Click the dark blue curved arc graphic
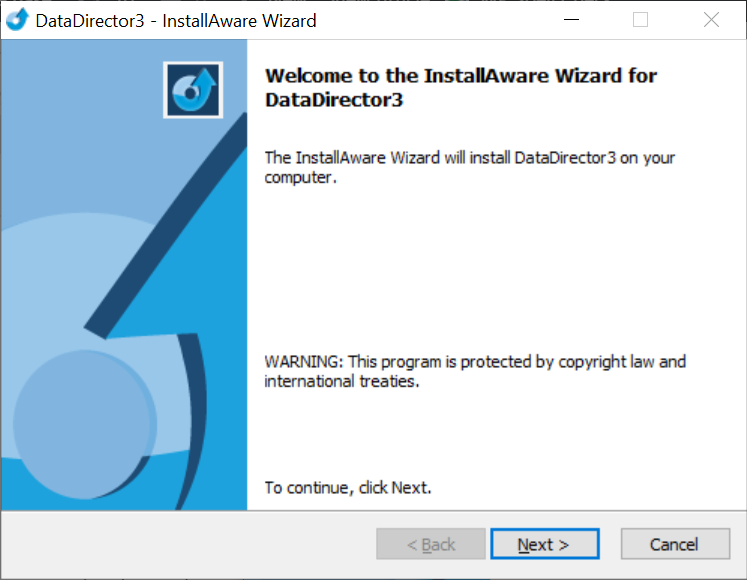This screenshot has height=580, width=747. (193, 419)
